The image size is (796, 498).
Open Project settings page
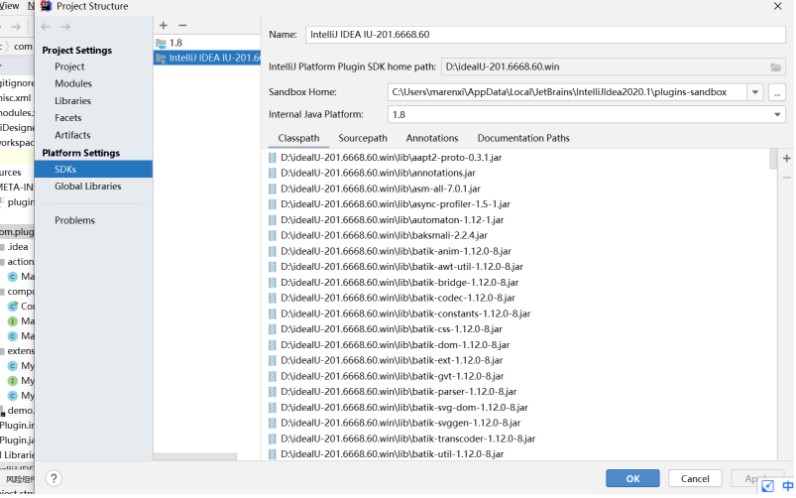70,67
